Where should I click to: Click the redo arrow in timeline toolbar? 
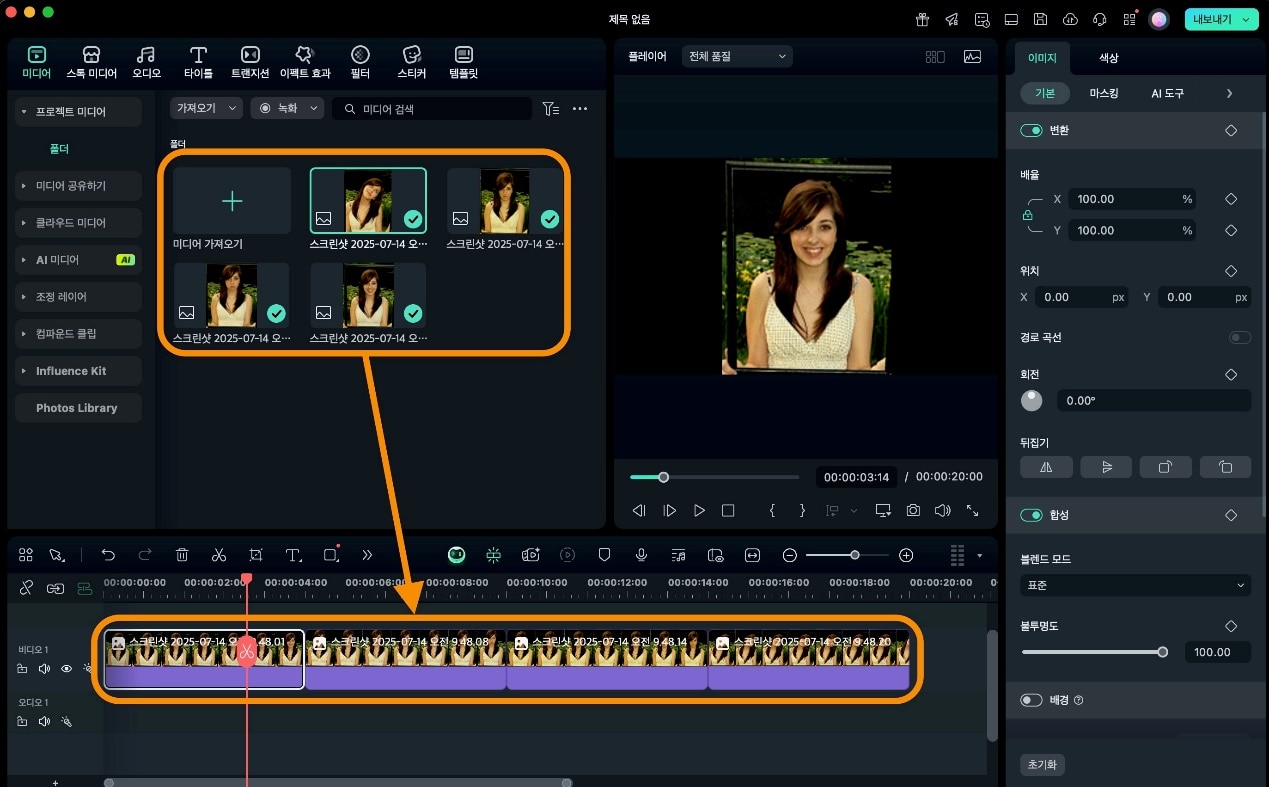tap(145, 555)
